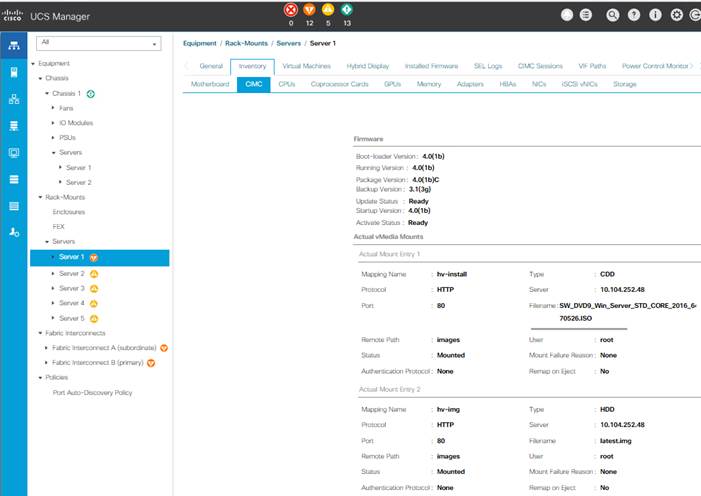Open the info icon in the header
701x496 pixels.
(x=655, y=15)
